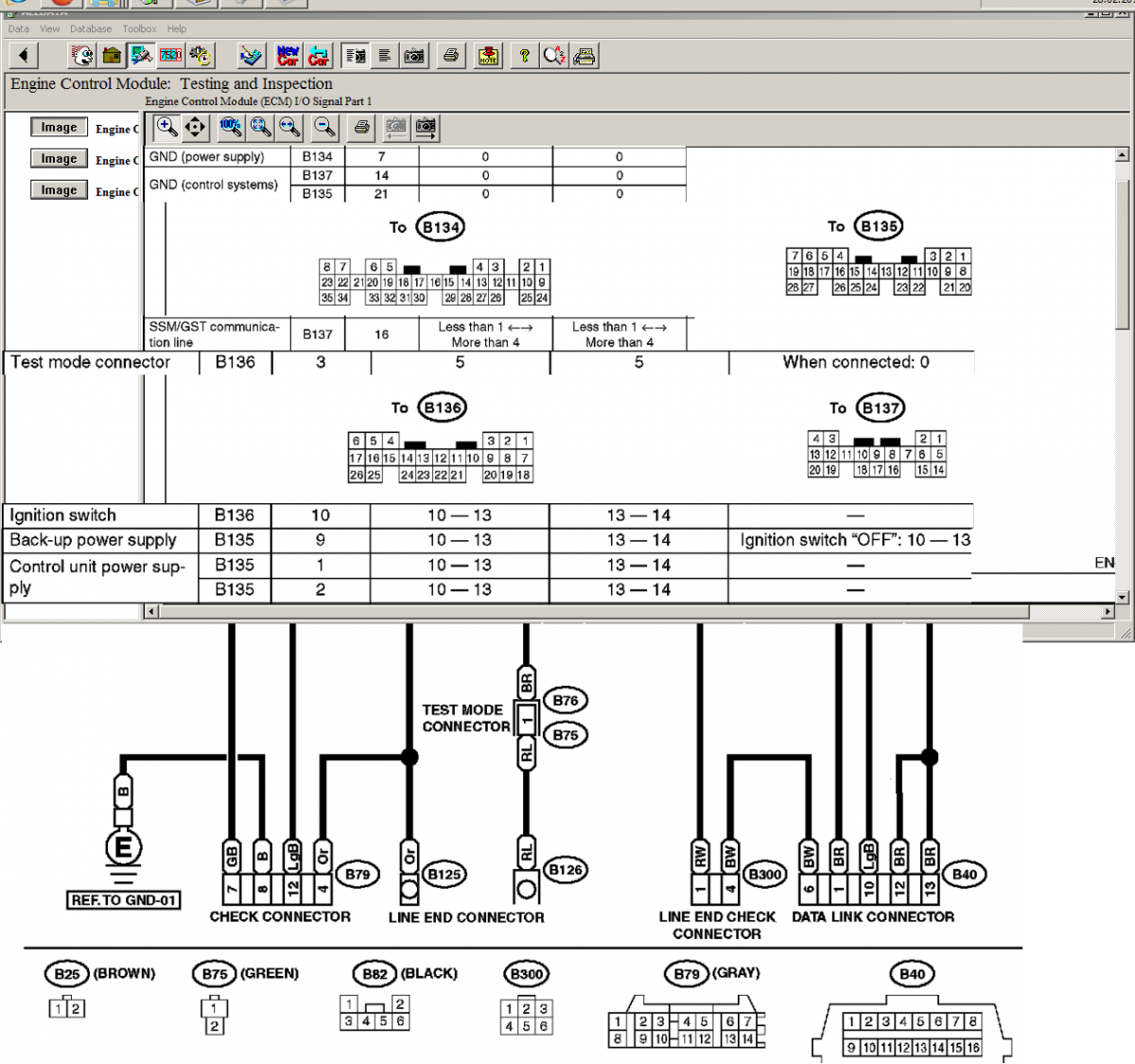Click the B40 connector pinout diagram

pos(913,1028)
